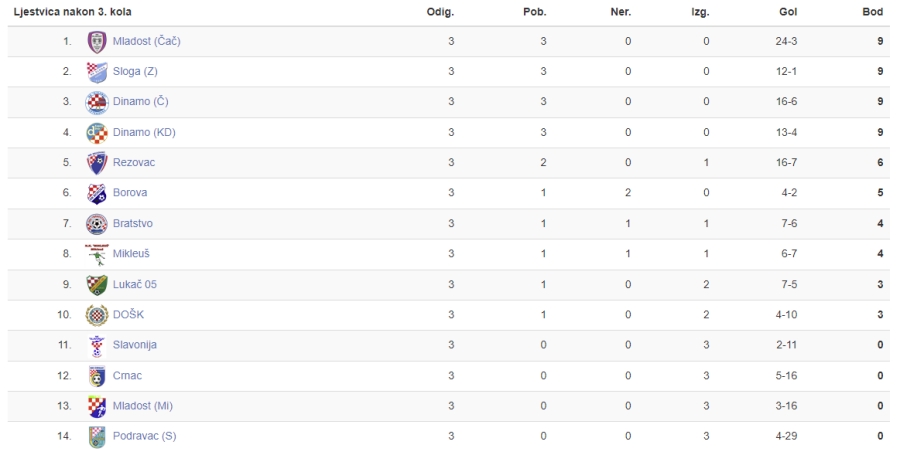Click the Mladost (Čač) club crest
This screenshot has width=900, height=455.
(x=96, y=42)
